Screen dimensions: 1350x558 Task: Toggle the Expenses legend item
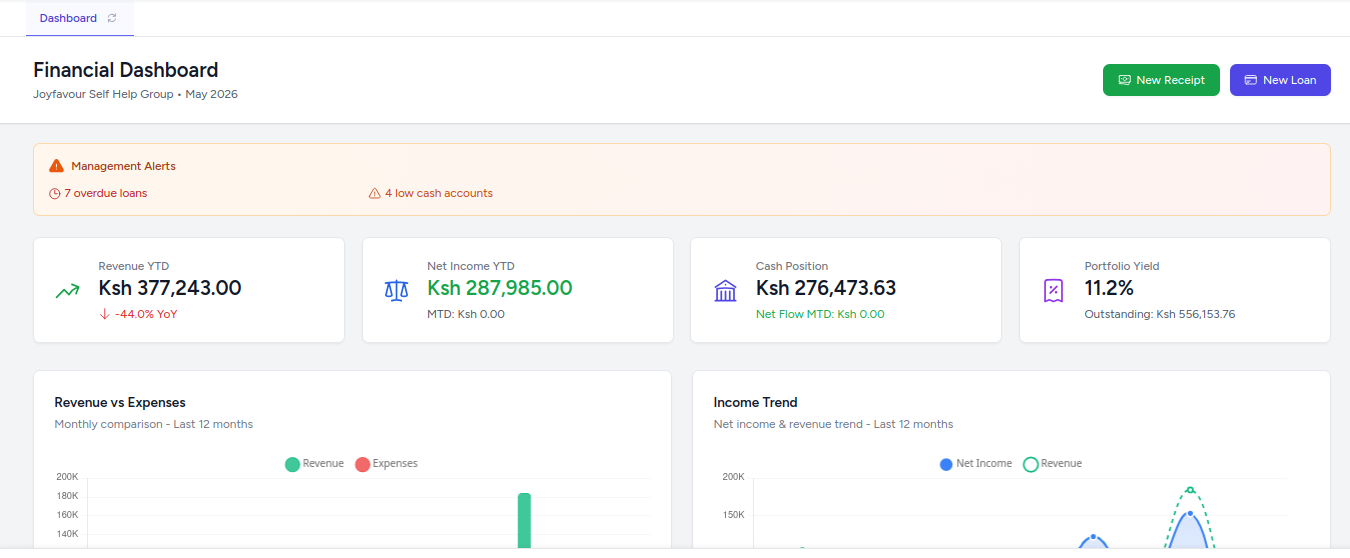pyautogui.click(x=386, y=464)
